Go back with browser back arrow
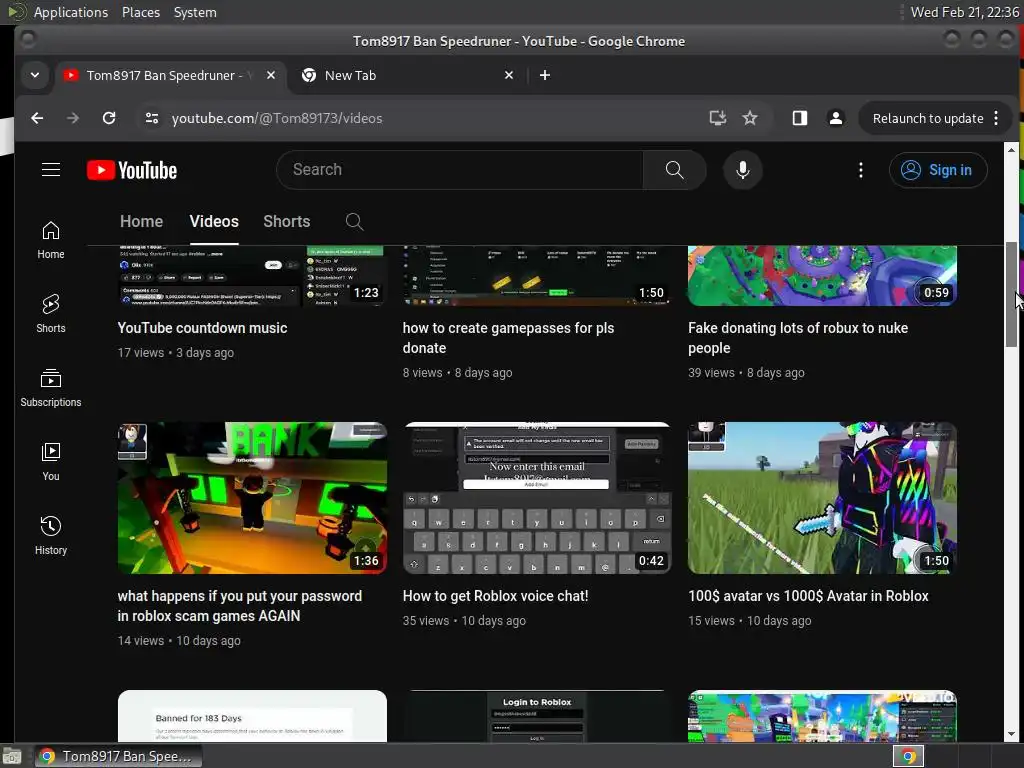The height and width of the screenshot is (768, 1024). [37, 118]
